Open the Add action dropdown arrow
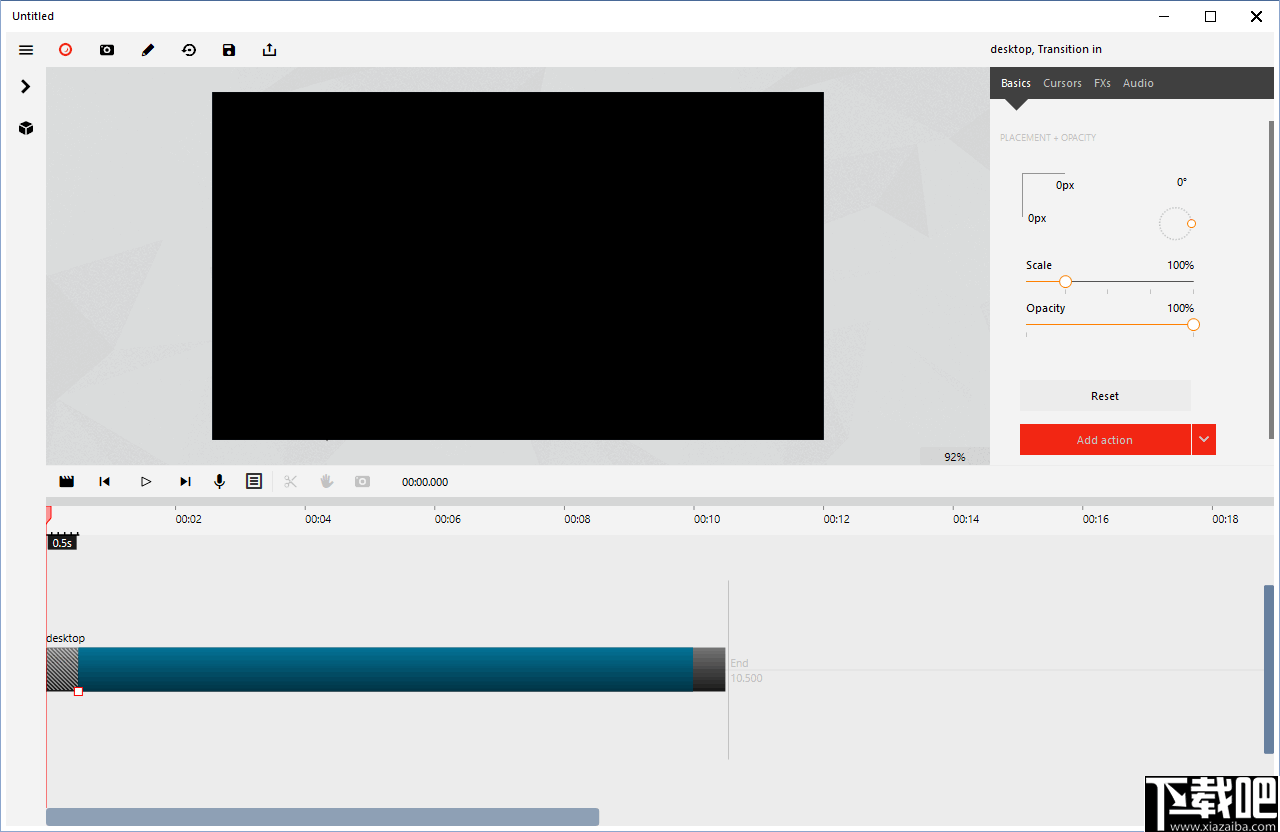 click(1204, 440)
